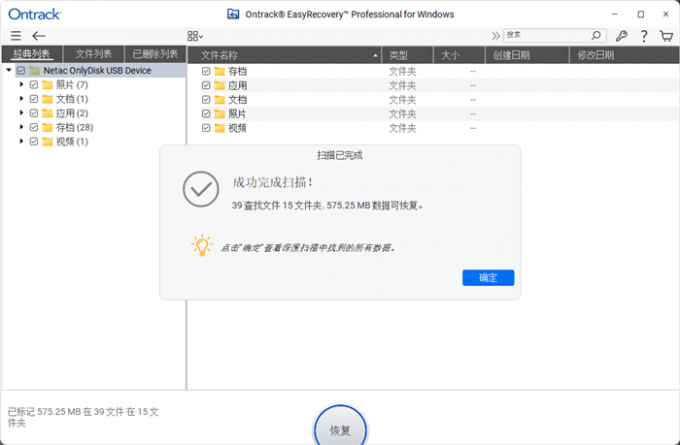The height and width of the screenshot is (445, 680).
Task: Open the shopping cart icon
Action: pyautogui.click(x=666, y=36)
